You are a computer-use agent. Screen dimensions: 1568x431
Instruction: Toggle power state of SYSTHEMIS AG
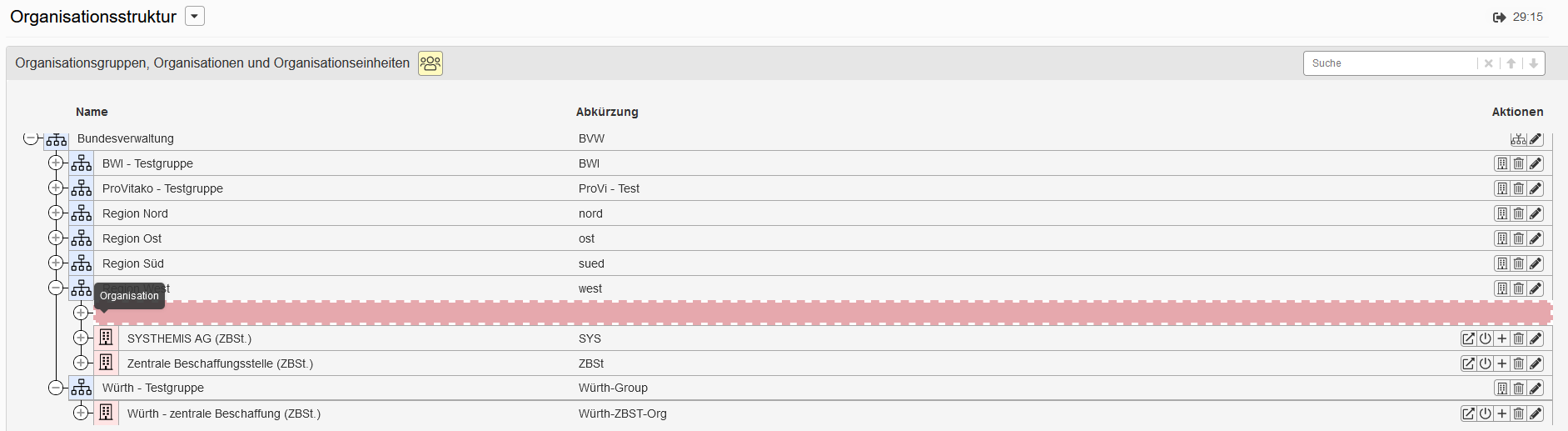pyautogui.click(x=1486, y=339)
